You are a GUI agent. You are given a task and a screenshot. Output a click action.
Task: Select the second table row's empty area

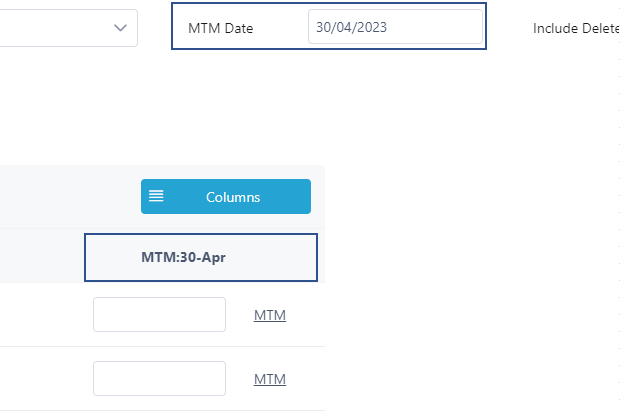[x=43, y=378]
